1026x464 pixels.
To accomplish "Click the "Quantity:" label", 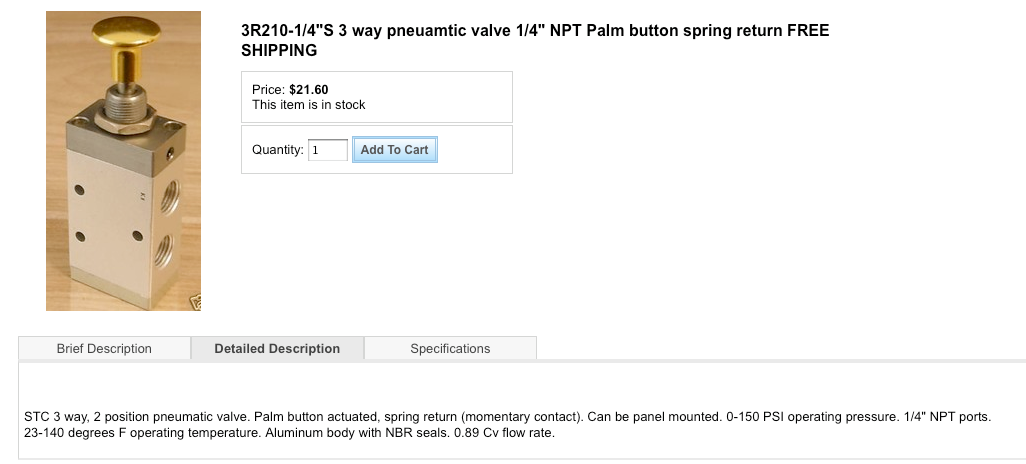I will click(x=277, y=150).
